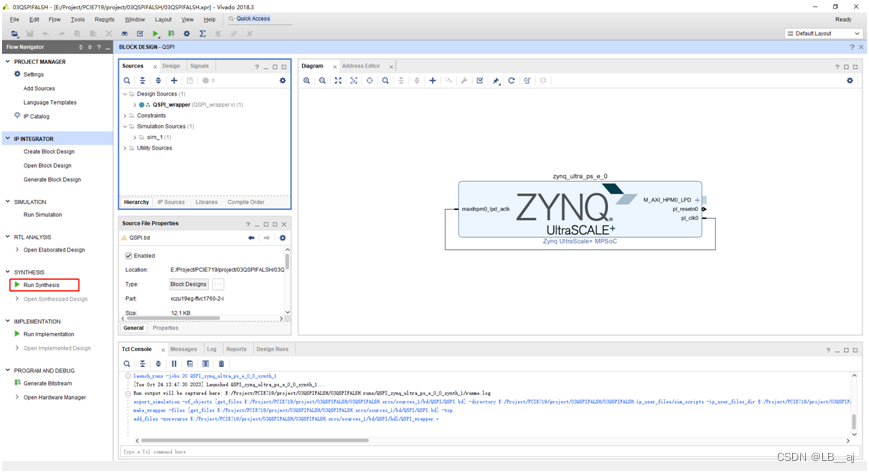Open Settings gear in main toolbar
This screenshot has width=869, height=473.
pyautogui.click(x=187, y=34)
